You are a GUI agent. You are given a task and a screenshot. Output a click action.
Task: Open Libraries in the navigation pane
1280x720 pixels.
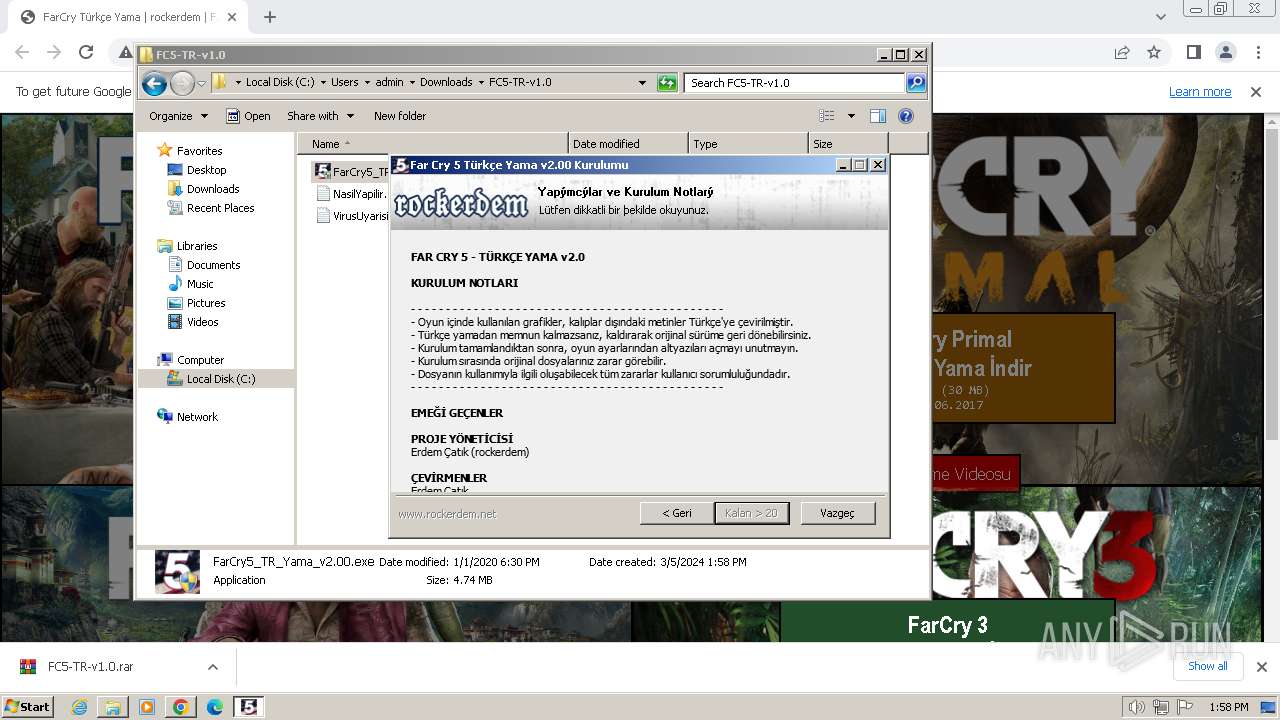point(197,246)
